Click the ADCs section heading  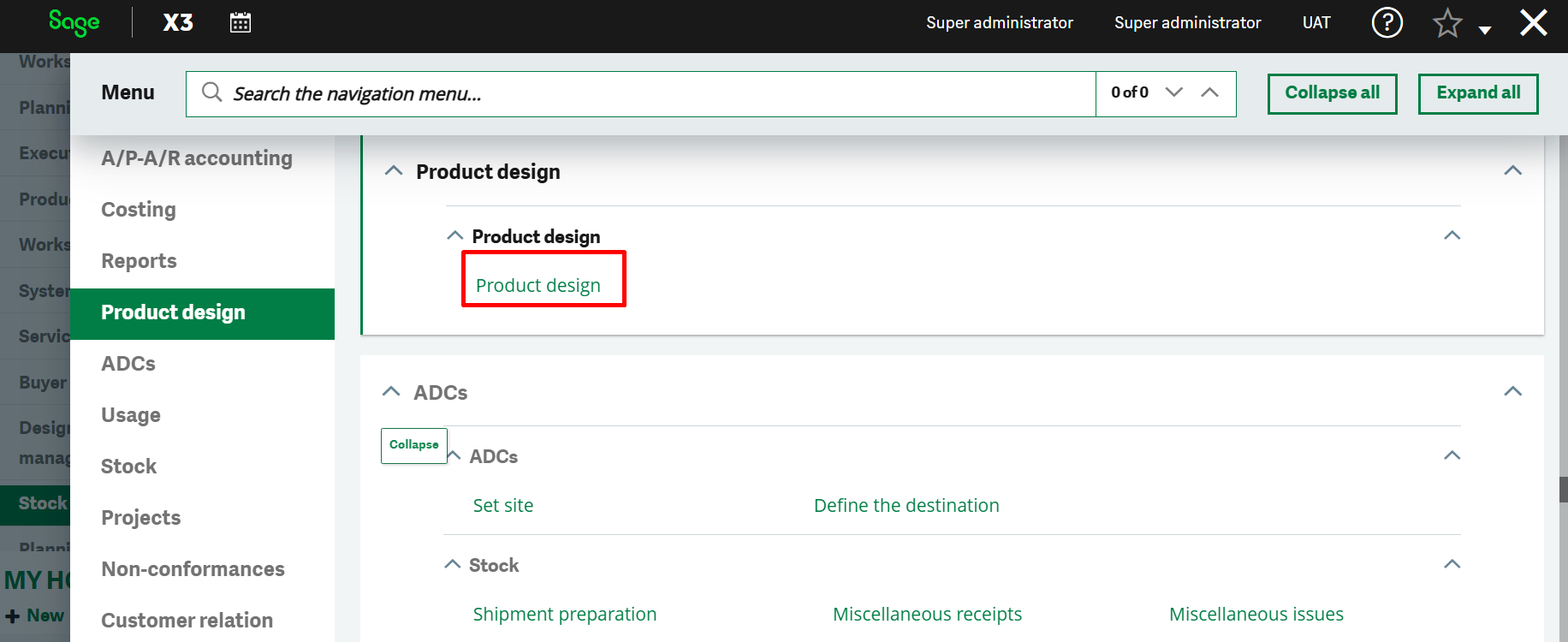441,393
